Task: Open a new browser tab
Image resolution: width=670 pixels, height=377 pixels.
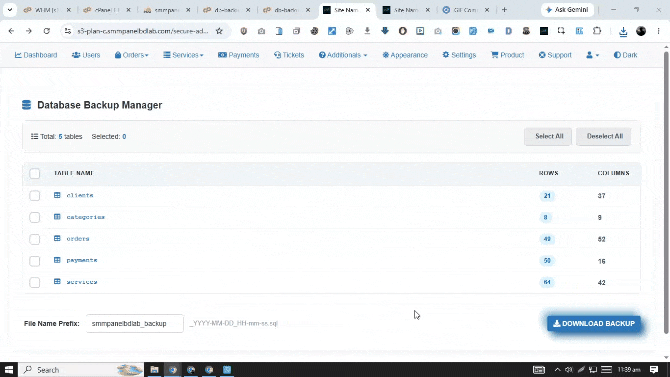Action: coord(504,10)
